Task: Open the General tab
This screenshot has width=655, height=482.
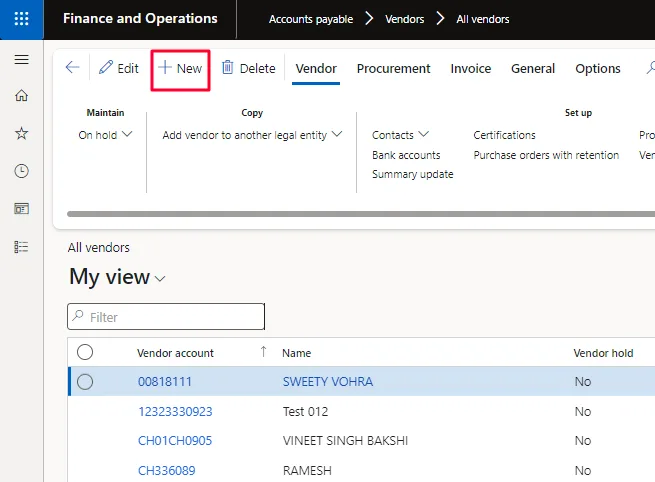Action: coord(533,68)
